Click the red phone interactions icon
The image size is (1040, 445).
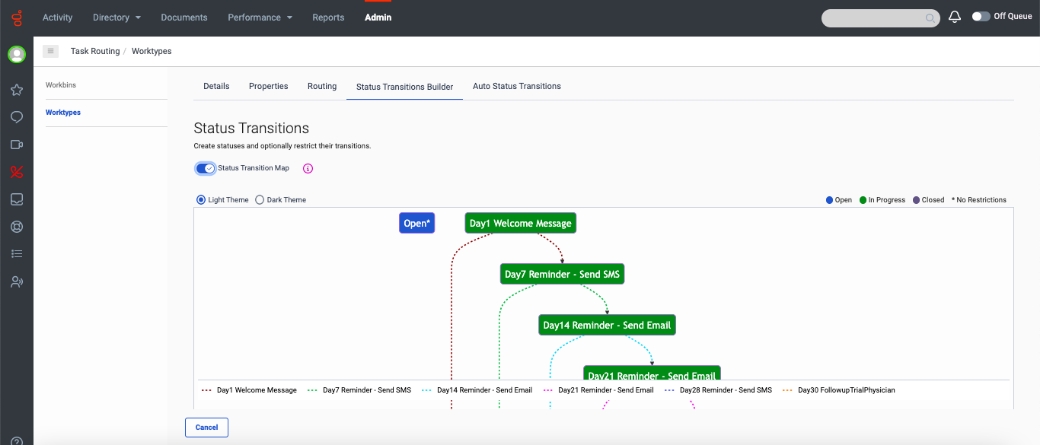point(16,171)
